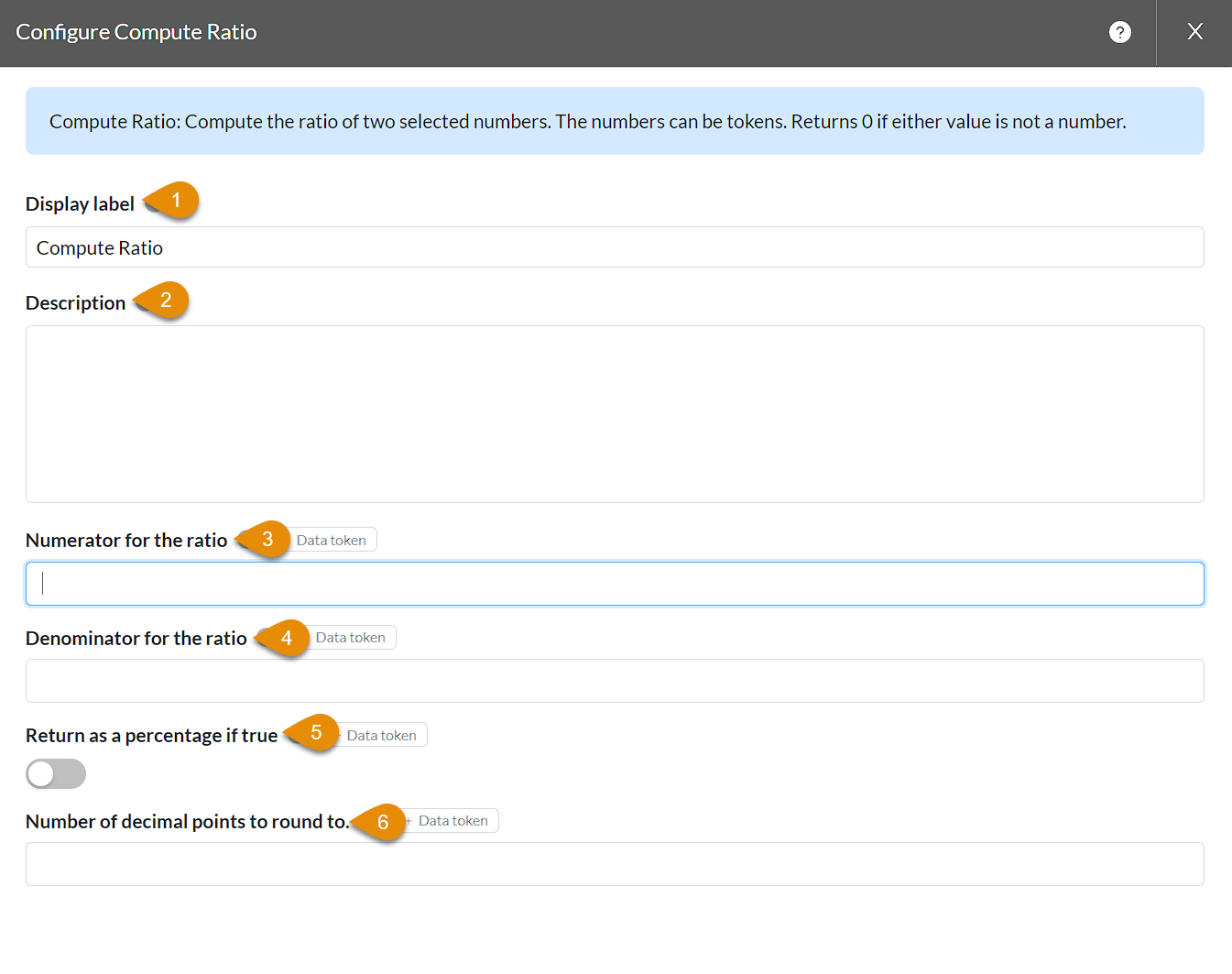Click orange marker 6 by decimal points label

381,822
